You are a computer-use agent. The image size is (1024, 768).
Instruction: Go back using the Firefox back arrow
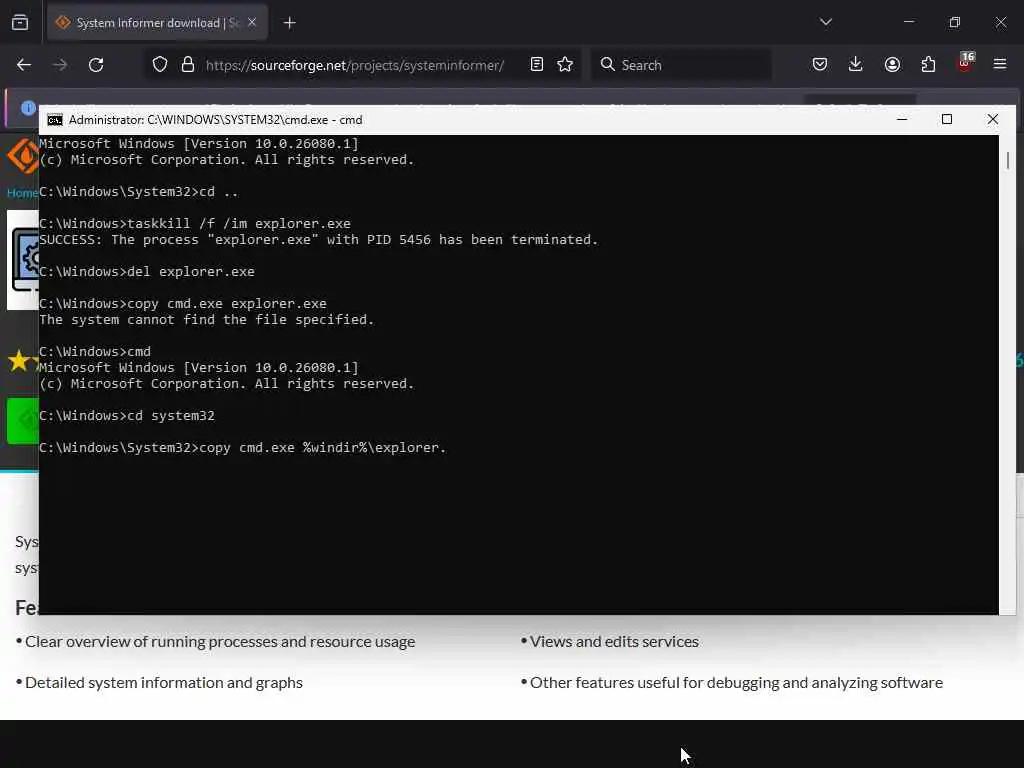tap(24, 65)
